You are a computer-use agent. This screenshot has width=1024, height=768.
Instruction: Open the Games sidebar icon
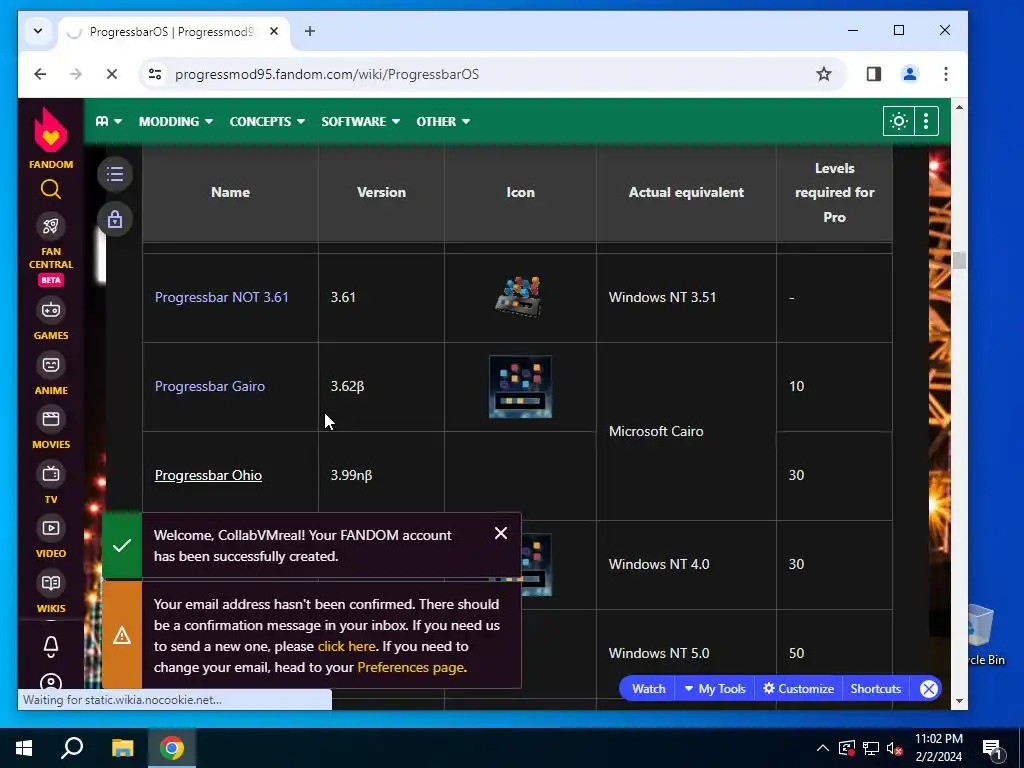pos(50,310)
